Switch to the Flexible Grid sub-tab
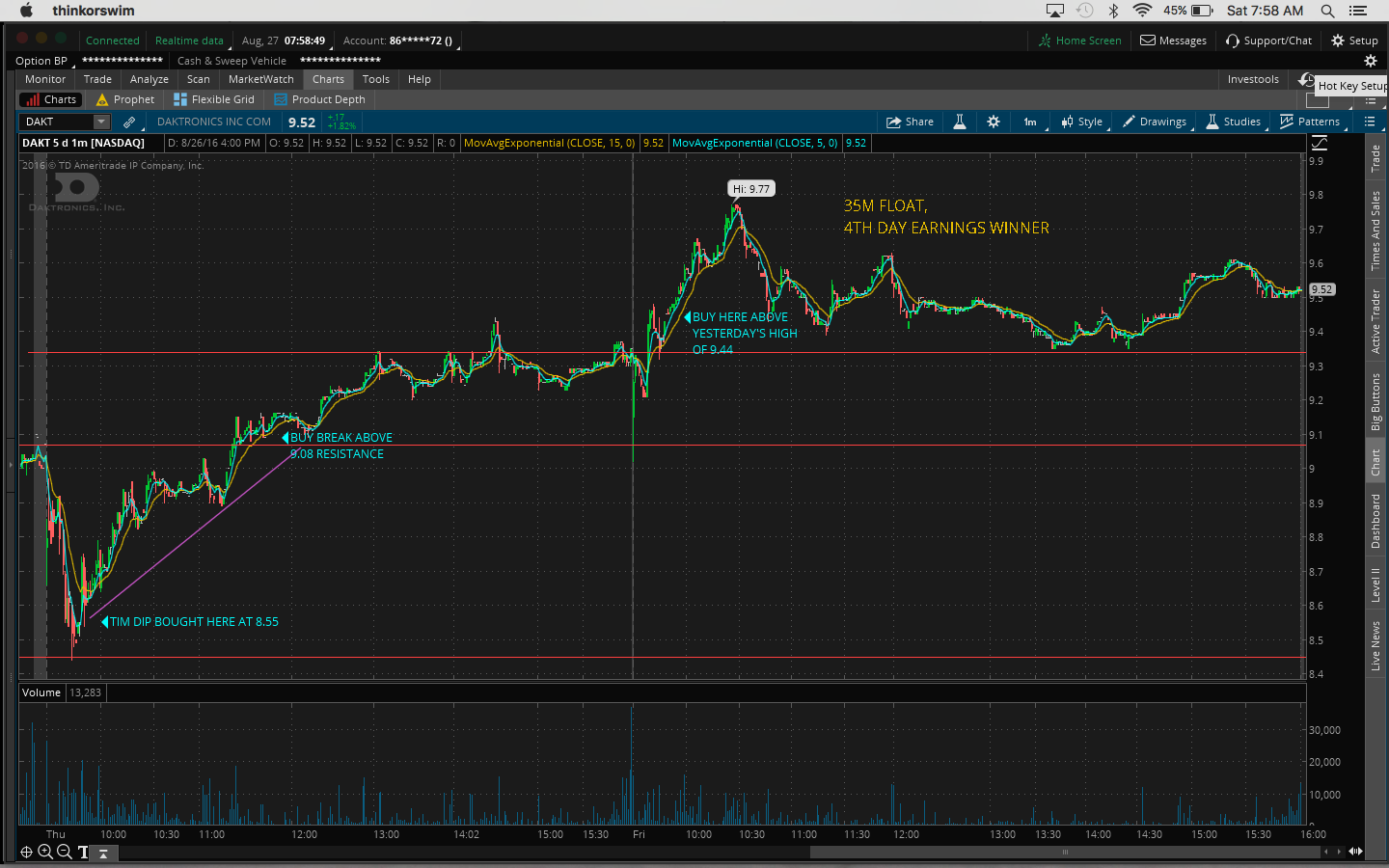Image resolution: width=1389 pixels, height=868 pixels. tap(213, 99)
